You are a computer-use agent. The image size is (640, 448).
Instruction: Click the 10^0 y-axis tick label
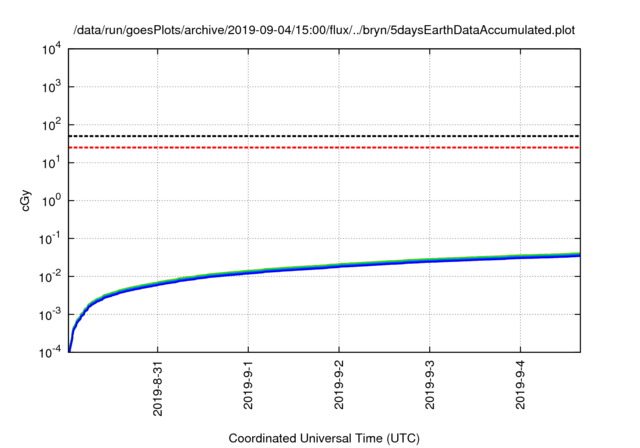(x=51, y=201)
